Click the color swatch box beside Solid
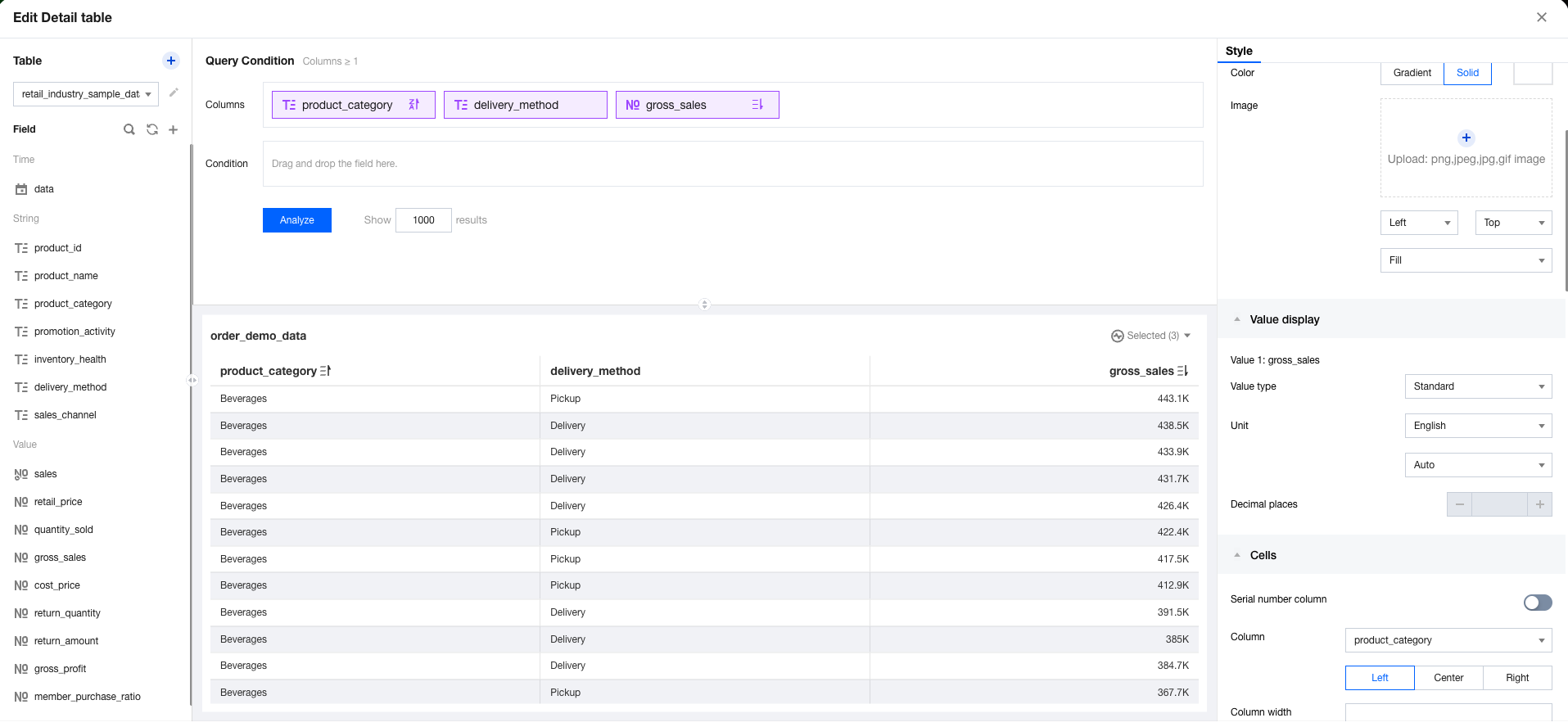 [x=1533, y=73]
